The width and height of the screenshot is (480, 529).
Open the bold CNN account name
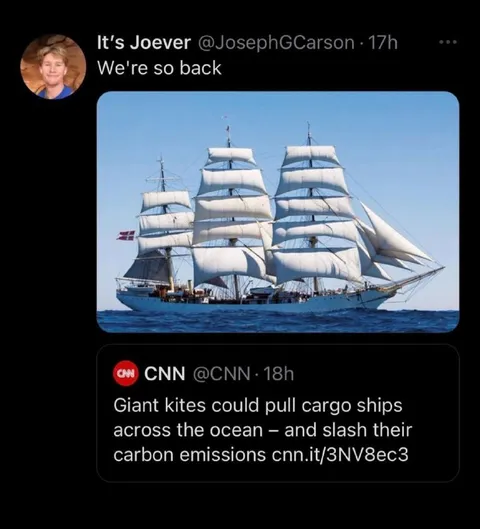(x=165, y=373)
